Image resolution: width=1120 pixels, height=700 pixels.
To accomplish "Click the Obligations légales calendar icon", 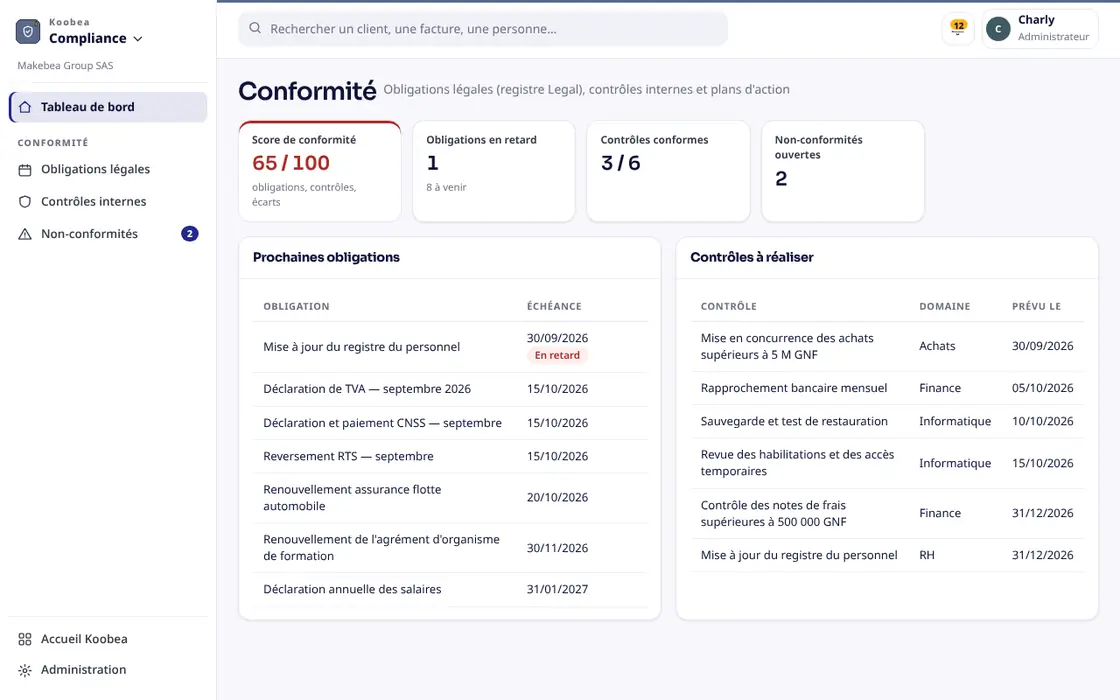I will 25,170.
